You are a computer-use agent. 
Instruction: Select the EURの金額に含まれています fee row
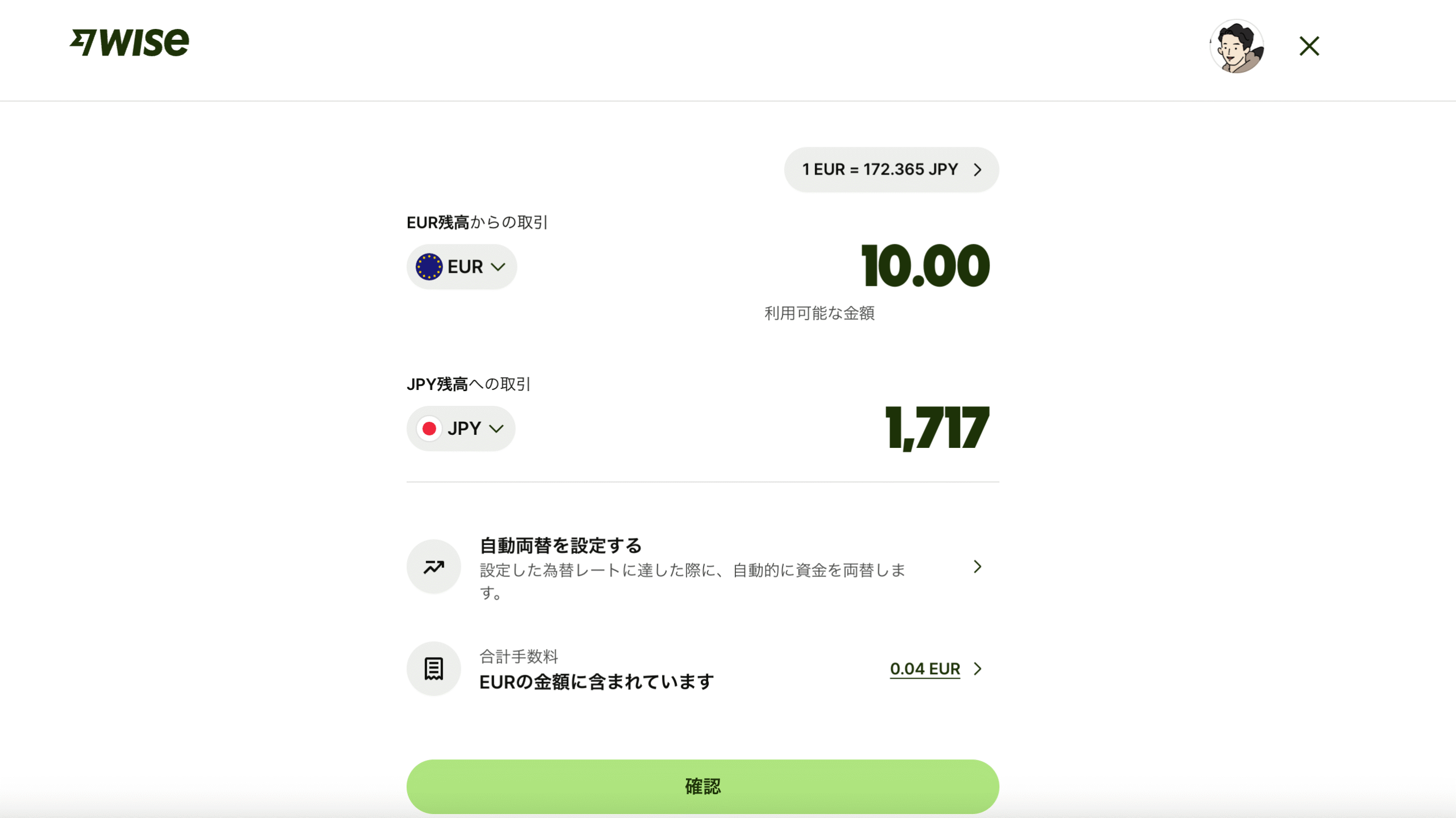[x=702, y=668]
